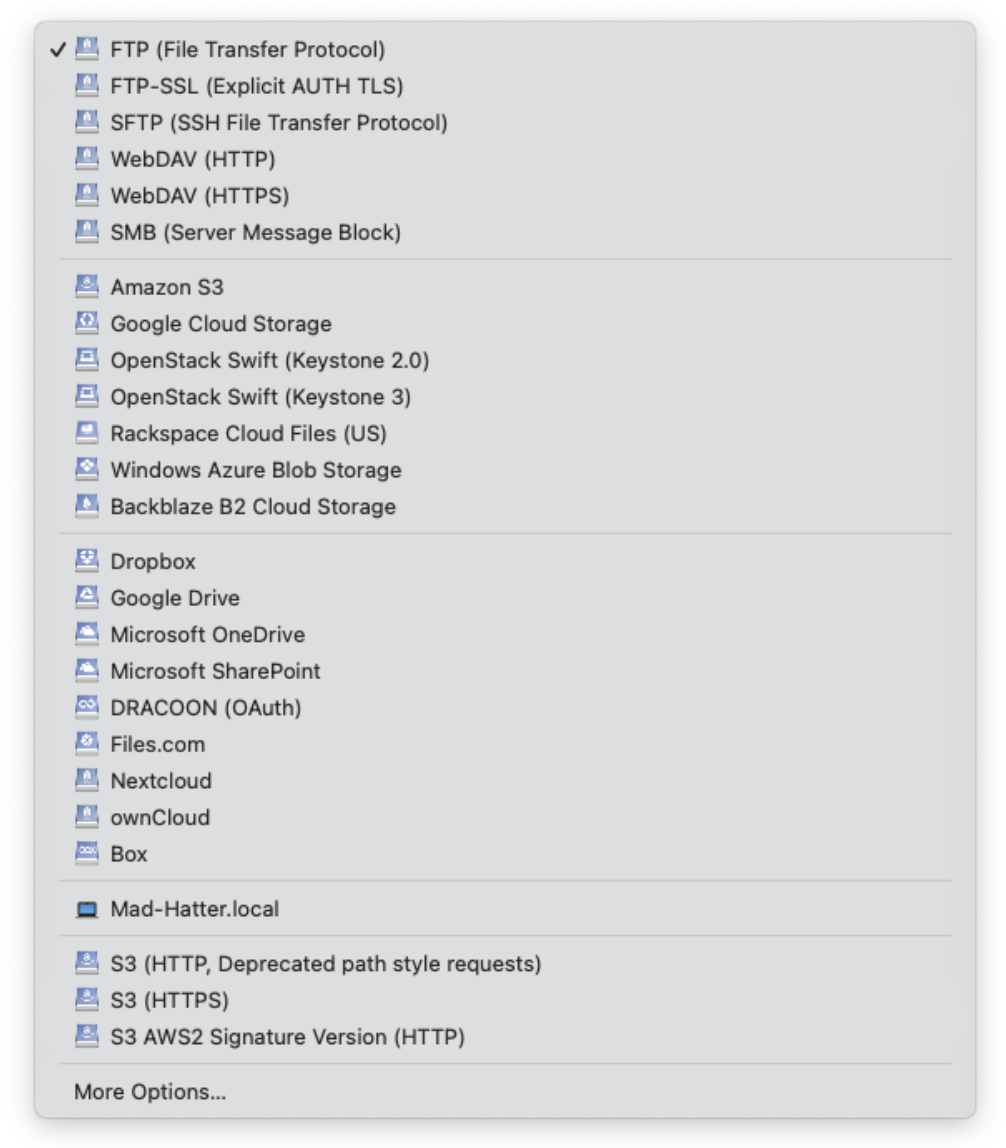Choose Rackspace Cloud Files (US)
Viewport: 1006px width, 1148px height.
(248, 434)
